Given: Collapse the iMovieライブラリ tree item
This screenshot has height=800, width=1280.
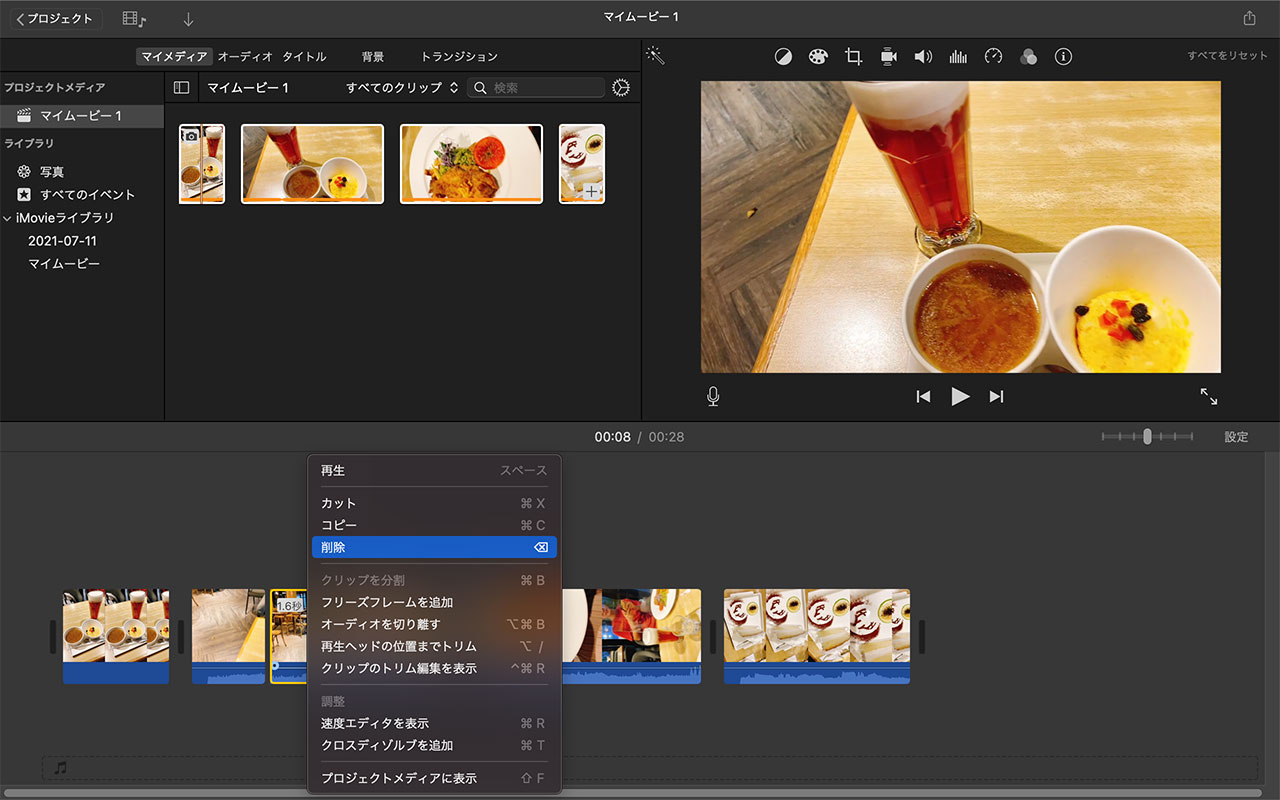Looking at the screenshot, I should pyautogui.click(x=8, y=218).
